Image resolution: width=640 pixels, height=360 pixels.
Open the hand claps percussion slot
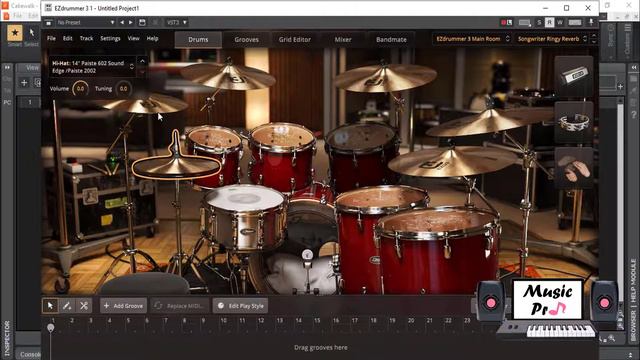[x=574, y=168]
